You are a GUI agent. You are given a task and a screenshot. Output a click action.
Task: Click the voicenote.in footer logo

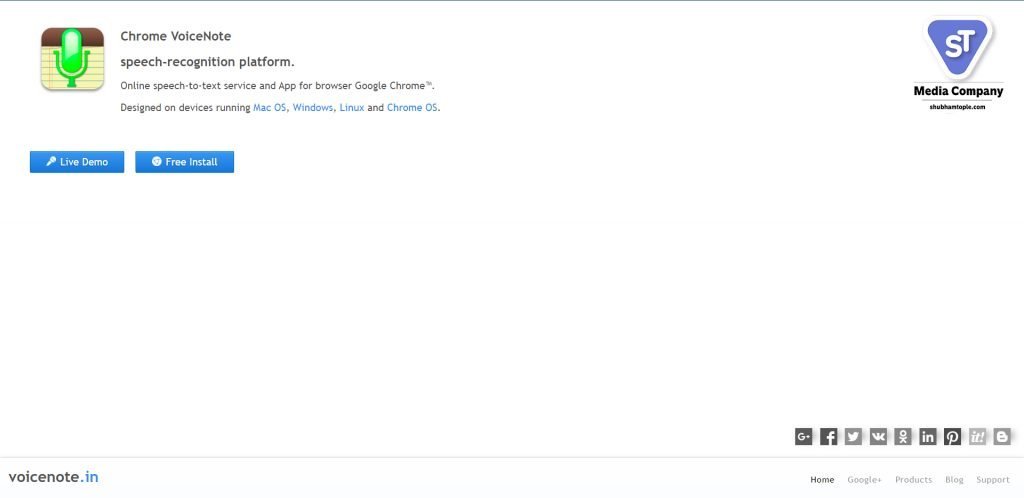coord(54,477)
